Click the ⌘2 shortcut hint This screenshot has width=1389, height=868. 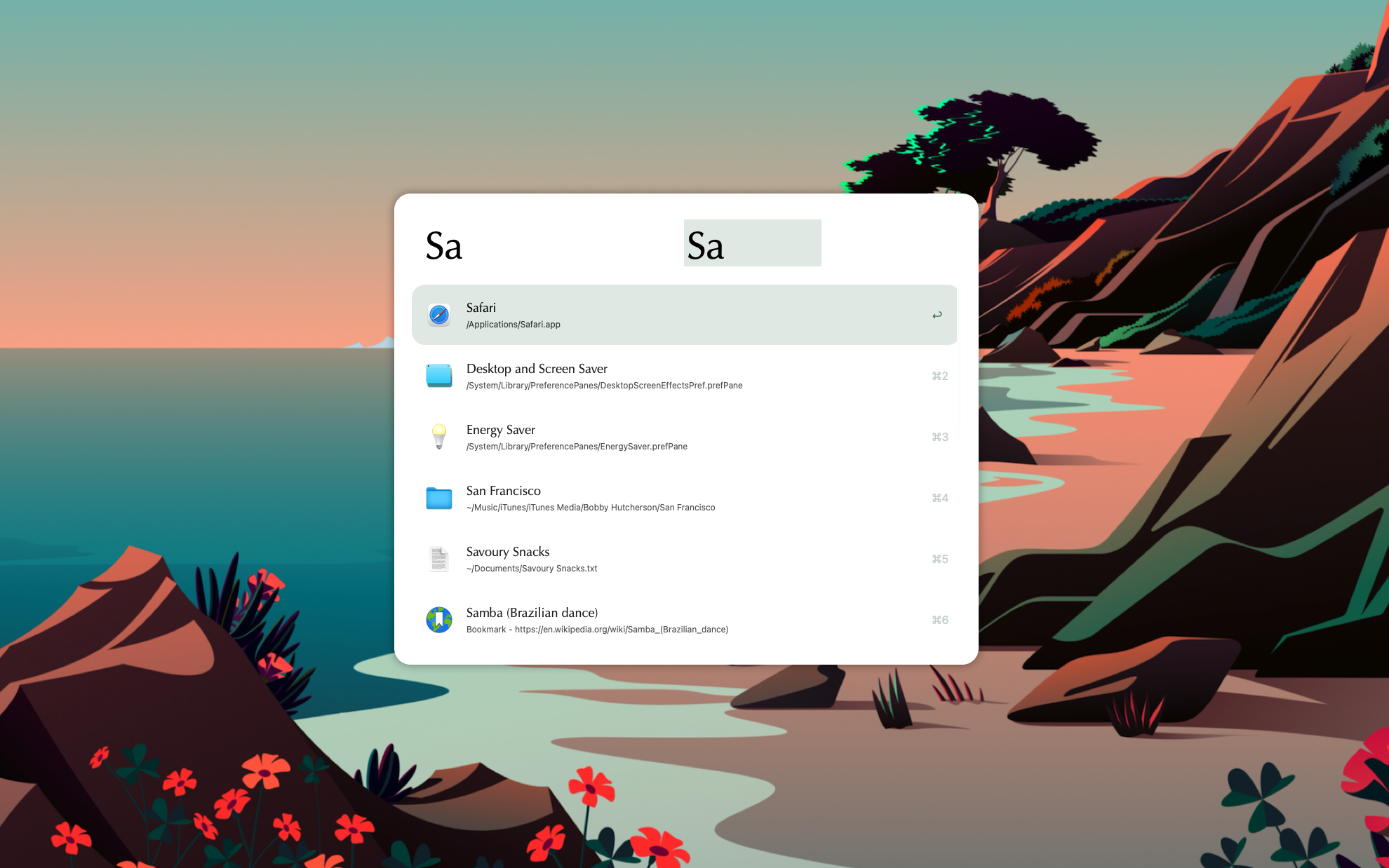click(x=939, y=377)
